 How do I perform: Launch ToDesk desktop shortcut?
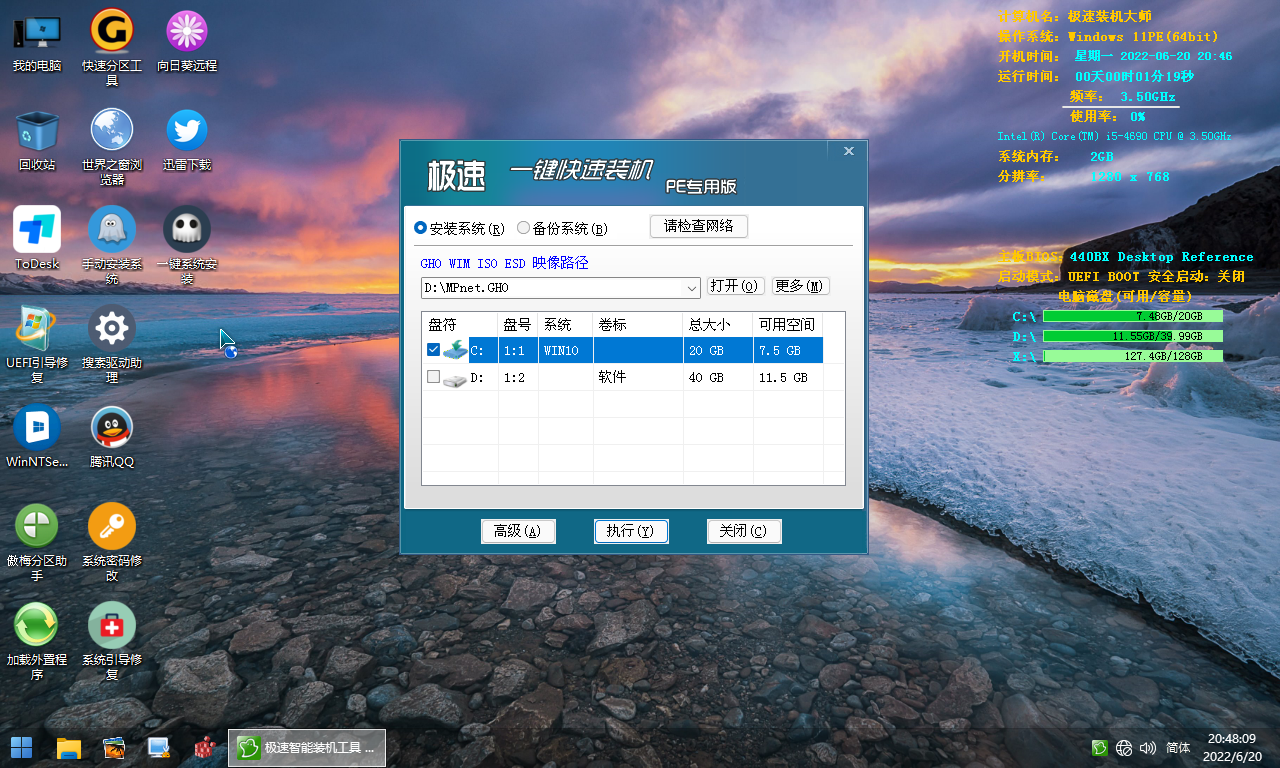tap(37, 239)
